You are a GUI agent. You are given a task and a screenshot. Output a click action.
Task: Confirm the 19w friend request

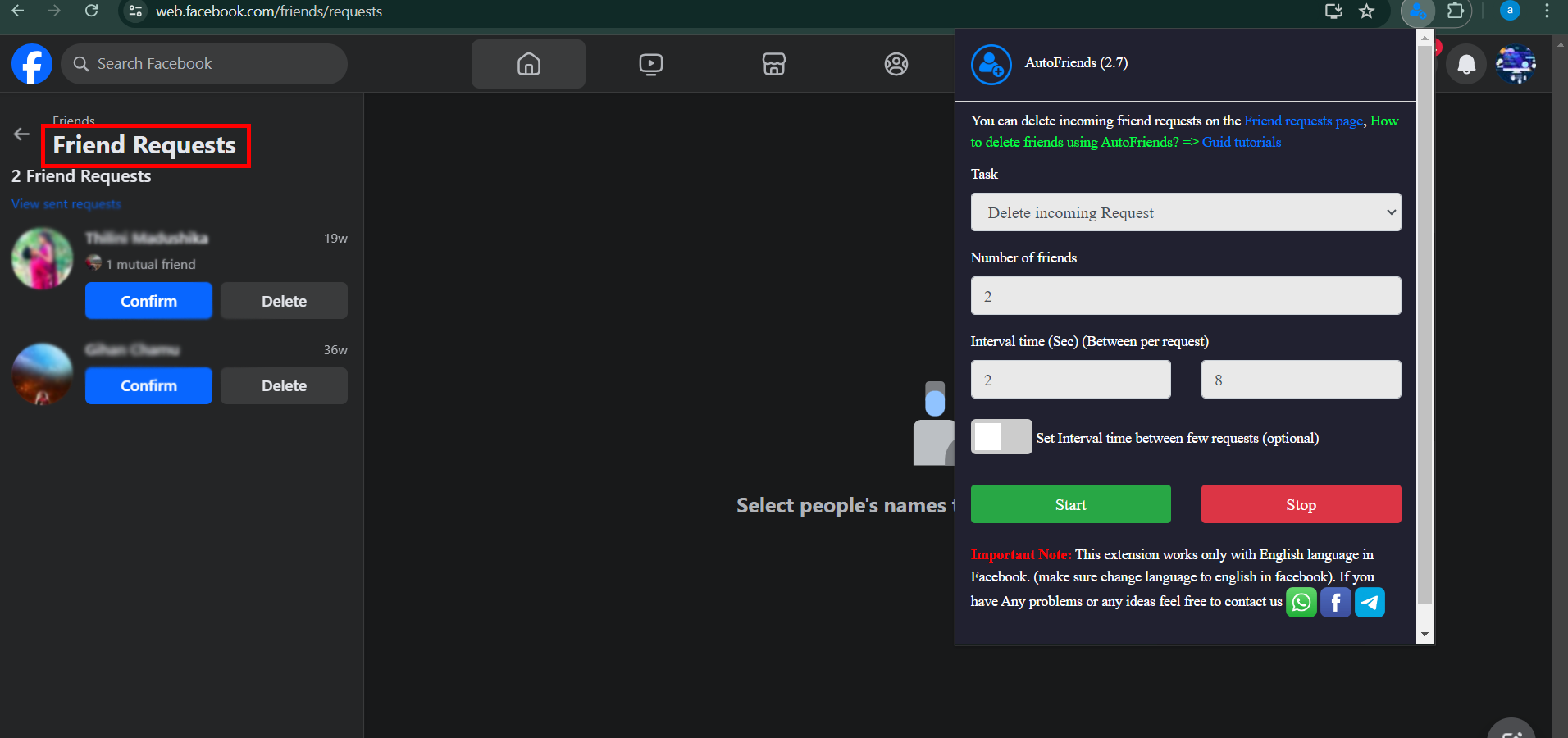[148, 301]
